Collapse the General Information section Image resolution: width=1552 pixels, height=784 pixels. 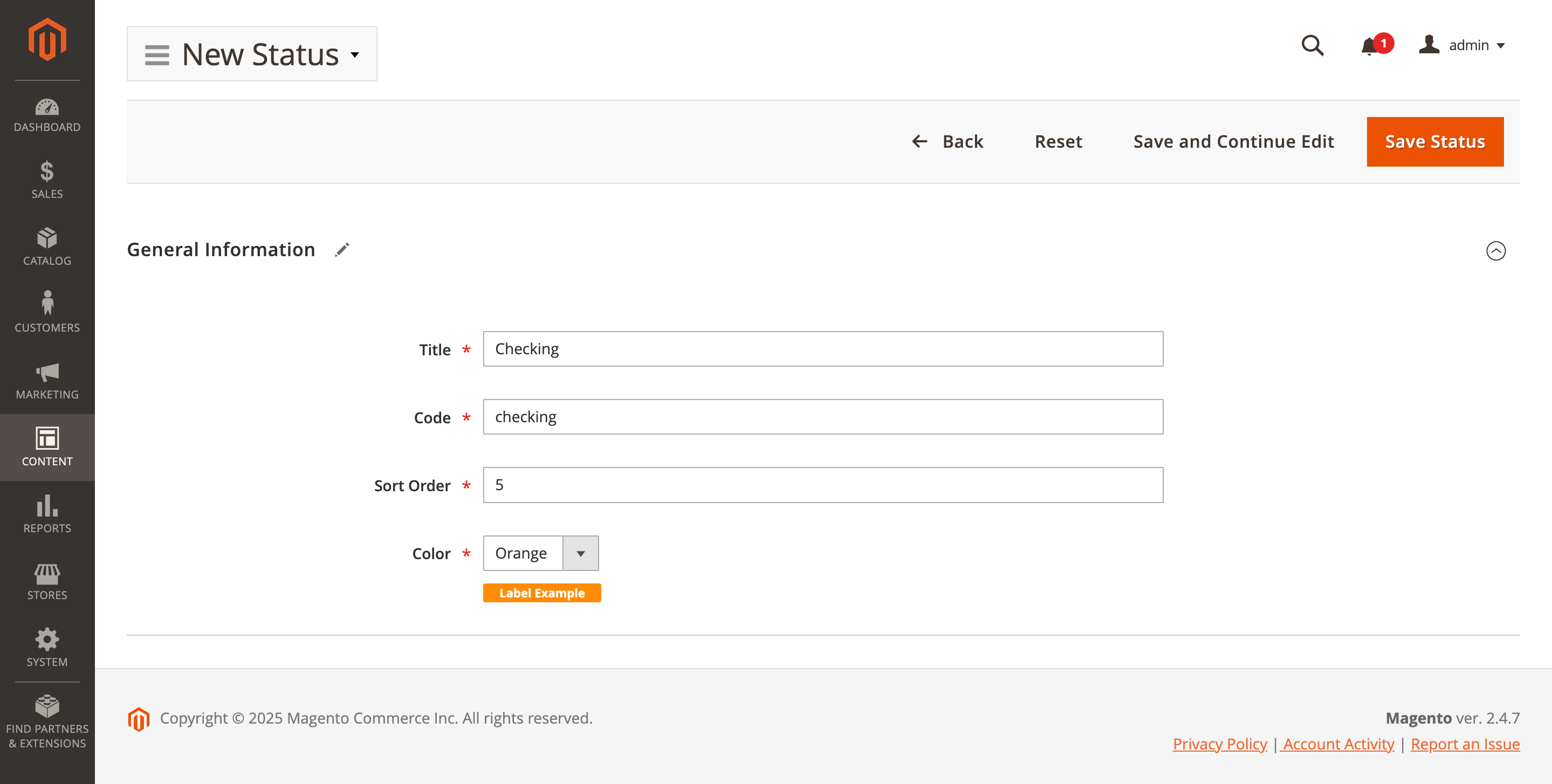[1495, 251]
